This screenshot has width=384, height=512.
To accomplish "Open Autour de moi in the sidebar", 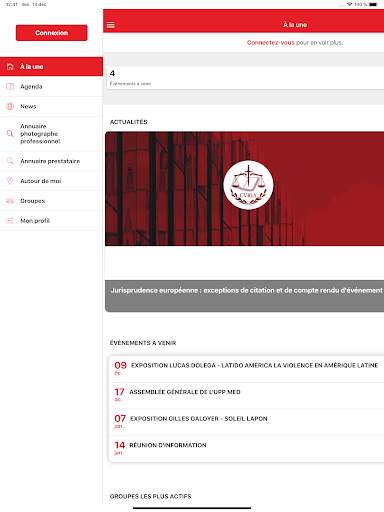I will 51,181.
